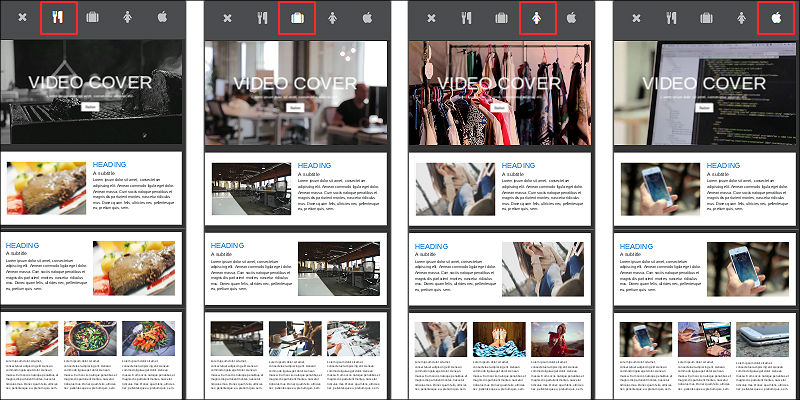Select the apple icon in the office-themed panel
Viewport: 800px width, 400px height.
click(x=367, y=18)
